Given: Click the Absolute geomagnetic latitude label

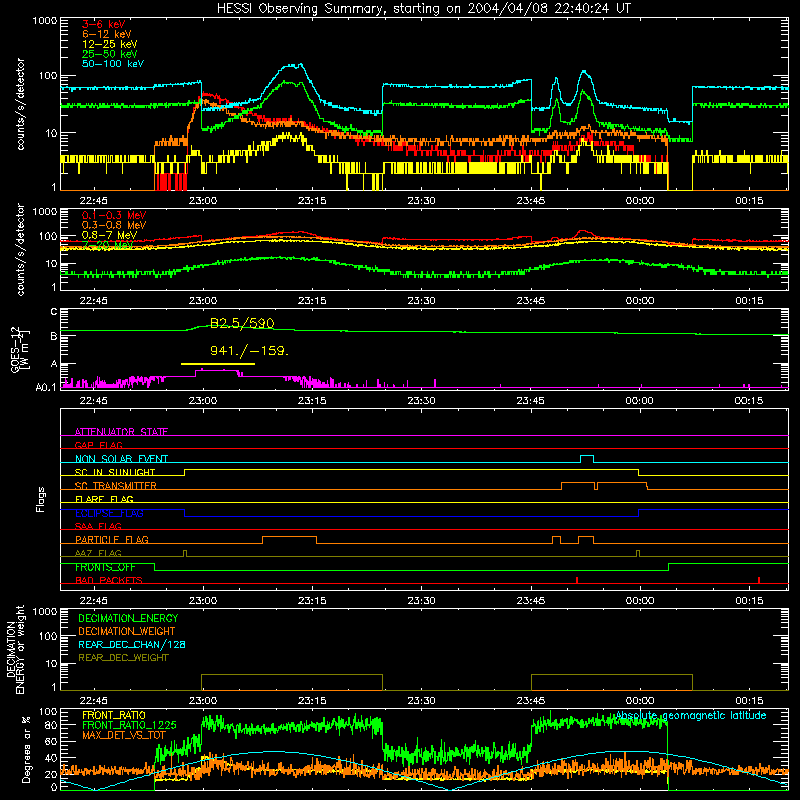Looking at the screenshot, I should [691, 715].
